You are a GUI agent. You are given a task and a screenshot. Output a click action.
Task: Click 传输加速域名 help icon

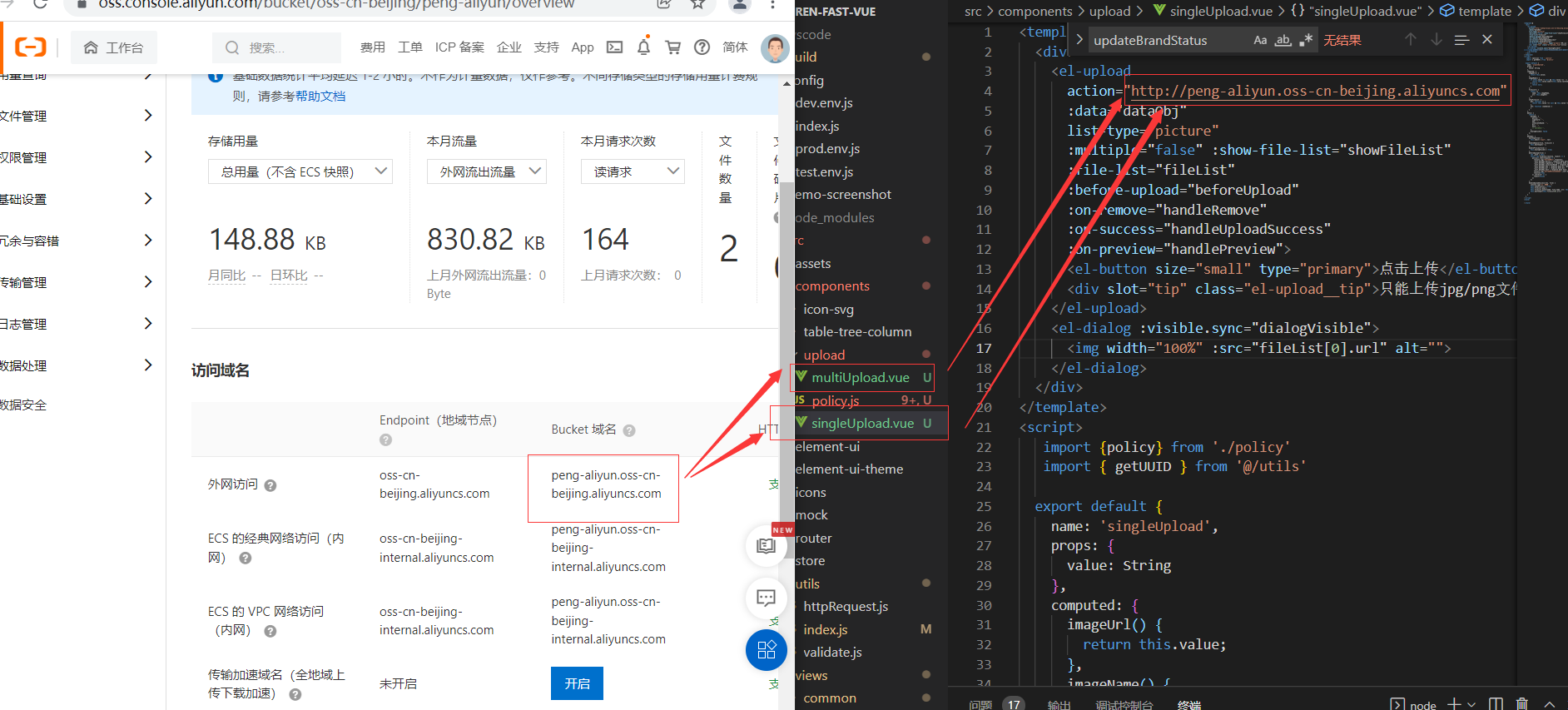tap(295, 694)
